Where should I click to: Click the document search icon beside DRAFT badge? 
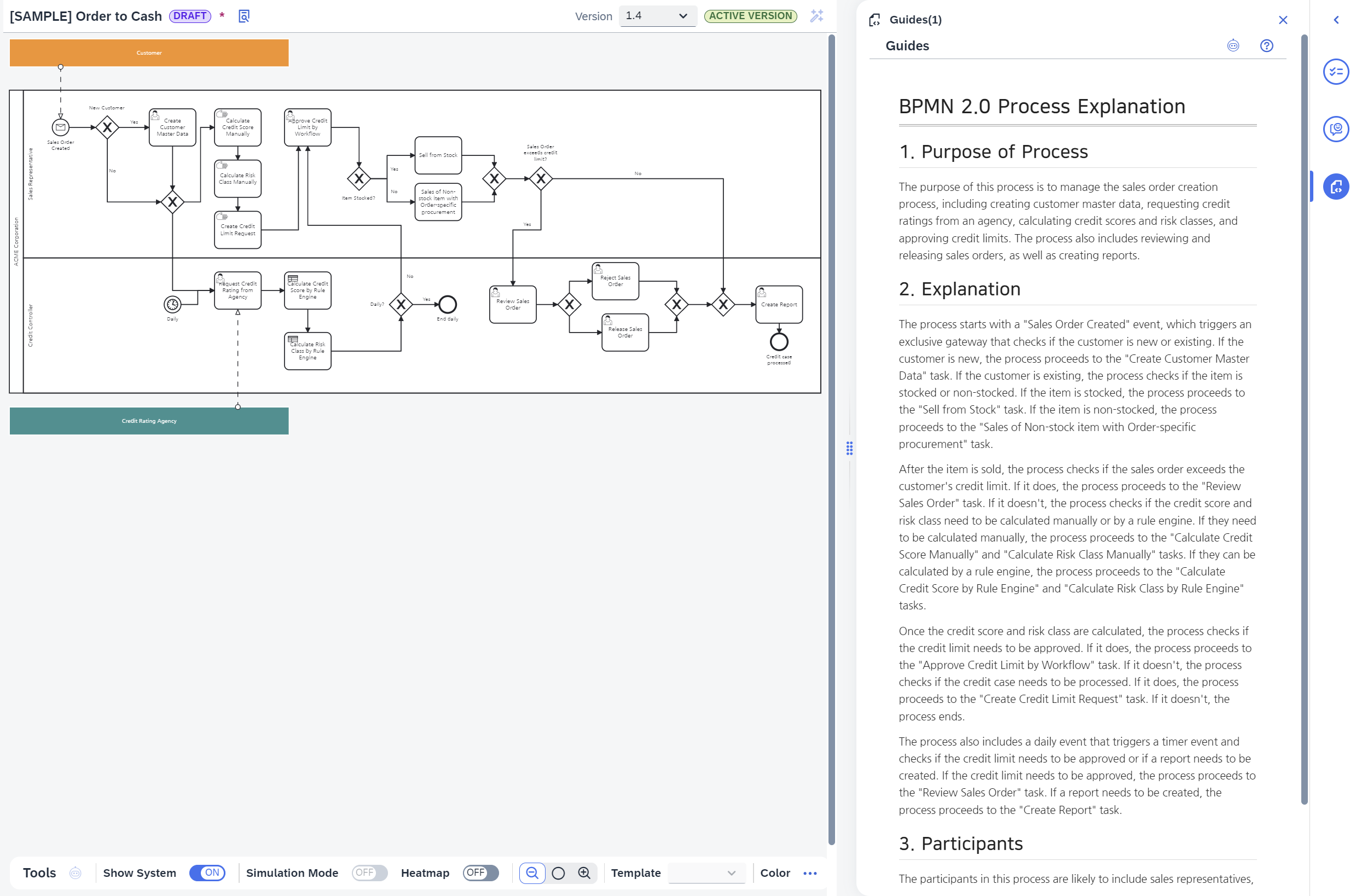(x=244, y=16)
